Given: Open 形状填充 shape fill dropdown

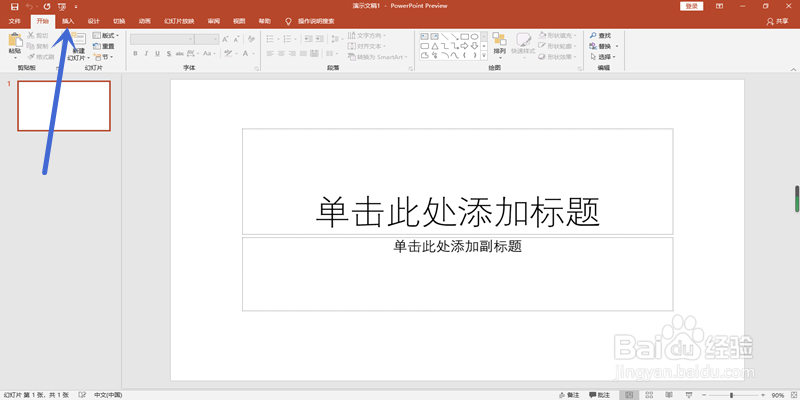Looking at the screenshot, I should 558,35.
